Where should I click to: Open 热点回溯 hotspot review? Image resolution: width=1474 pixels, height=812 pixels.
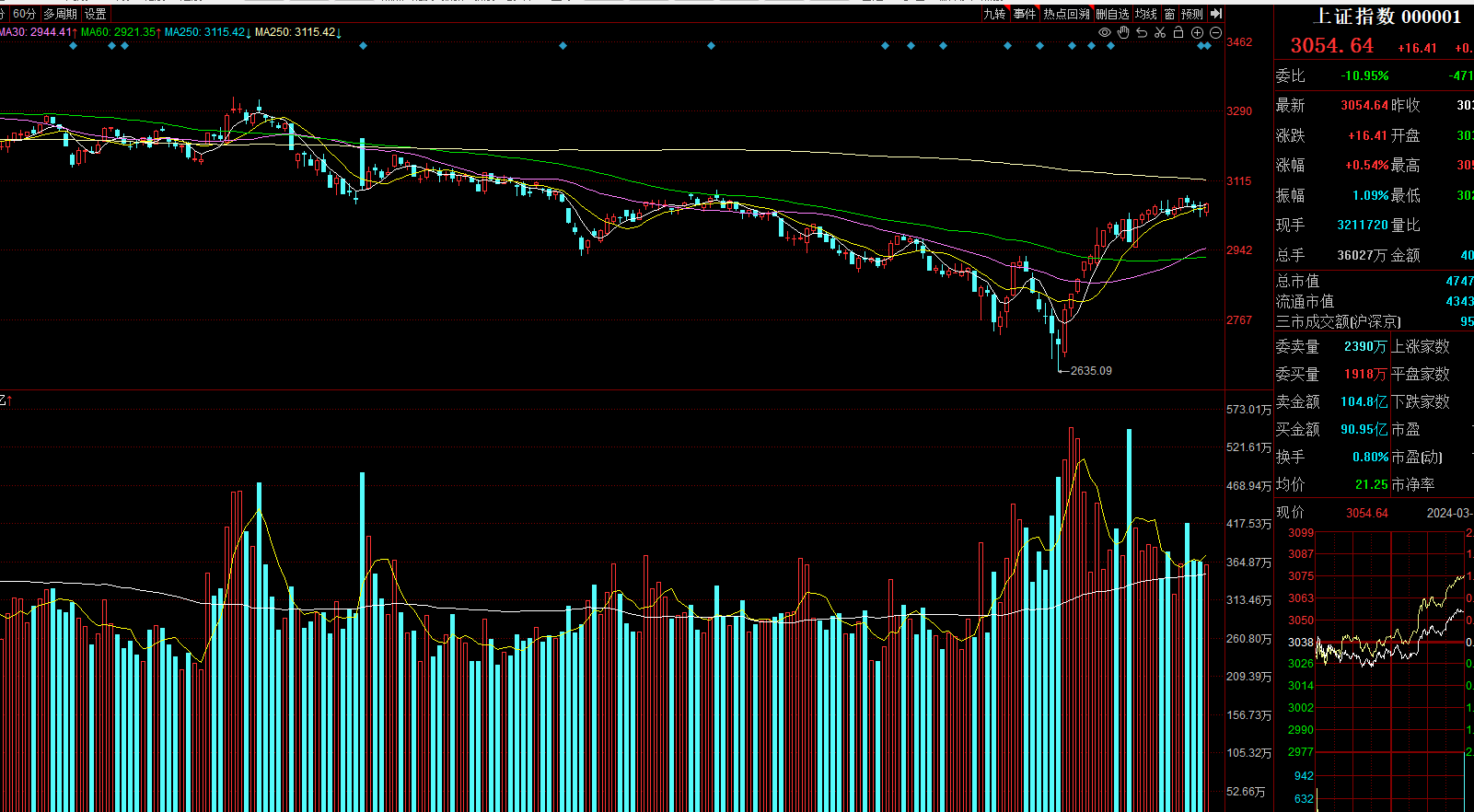(x=1066, y=14)
